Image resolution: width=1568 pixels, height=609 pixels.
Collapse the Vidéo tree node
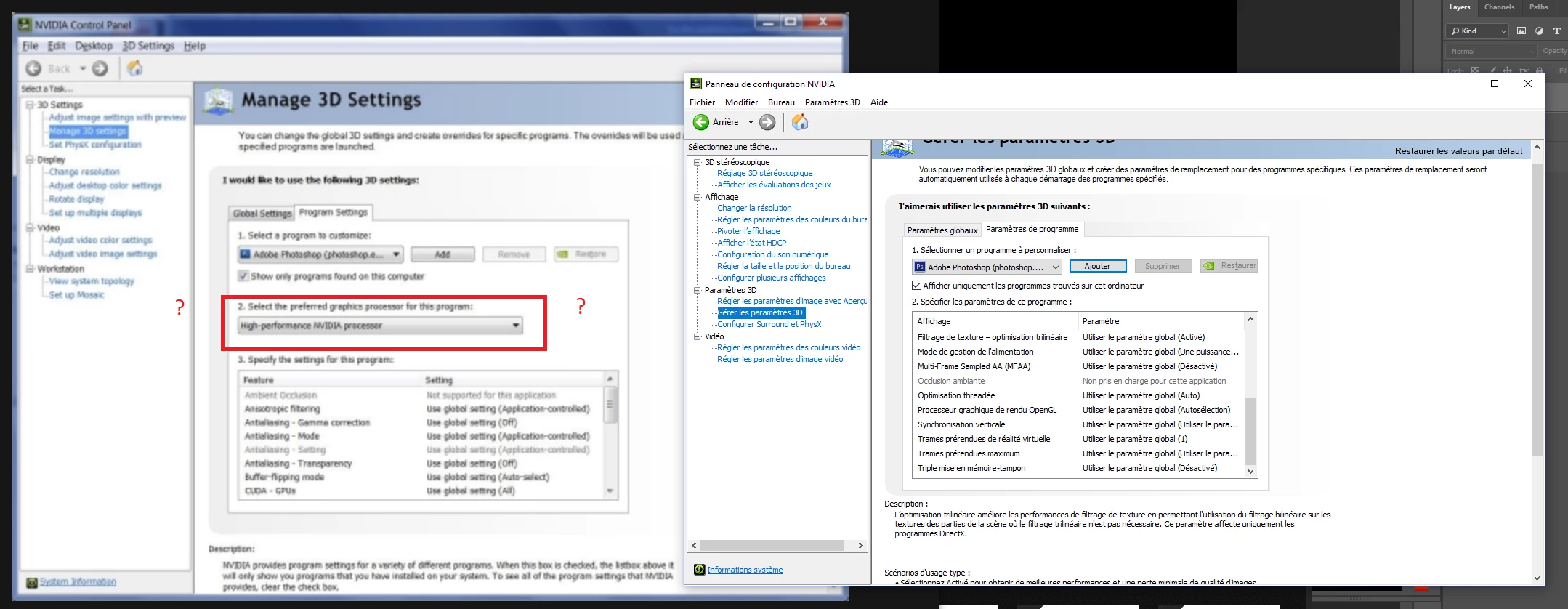point(698,336)
